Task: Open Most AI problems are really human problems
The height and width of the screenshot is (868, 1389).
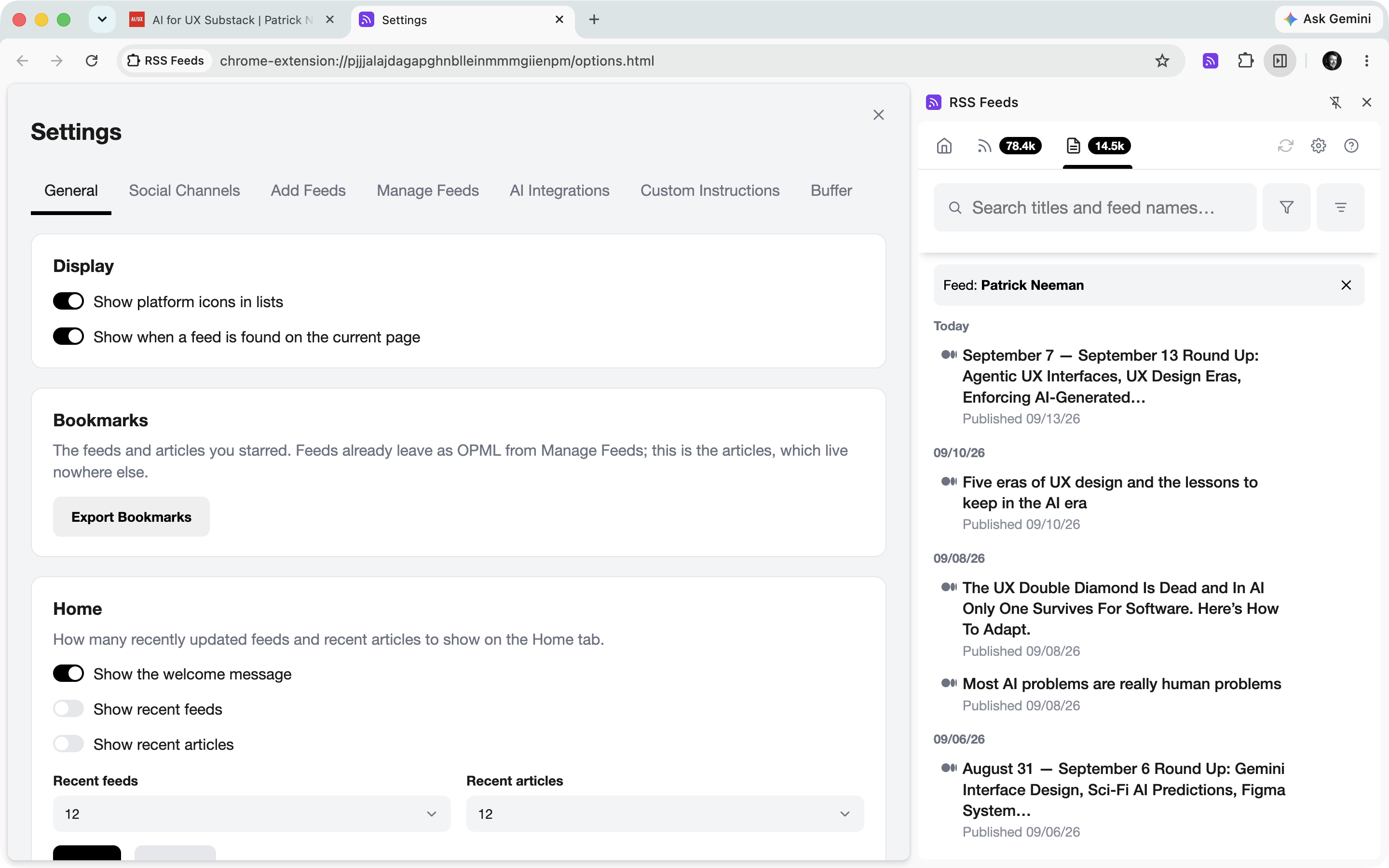Action: (x=1121, y=684)
